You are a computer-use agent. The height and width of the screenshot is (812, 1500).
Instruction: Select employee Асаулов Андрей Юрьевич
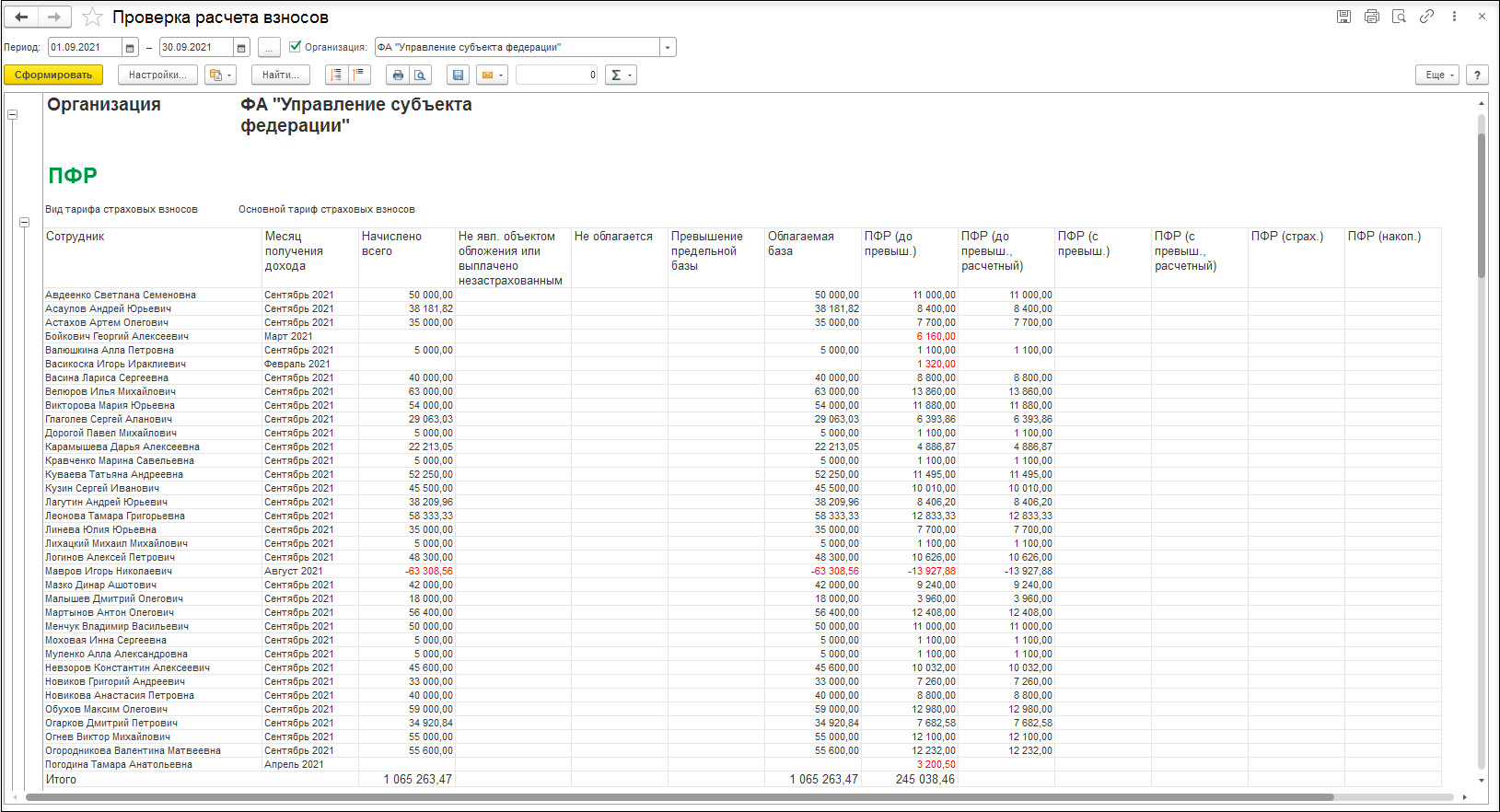click(x=108, y=309)
